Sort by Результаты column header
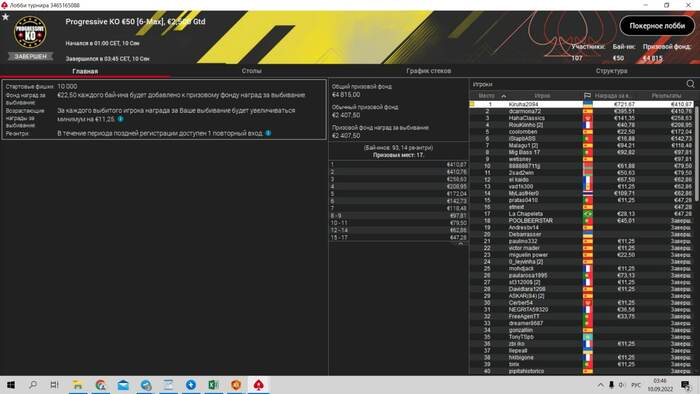The height and width of the screenshot is (394, 700). [x=666, y=95]
